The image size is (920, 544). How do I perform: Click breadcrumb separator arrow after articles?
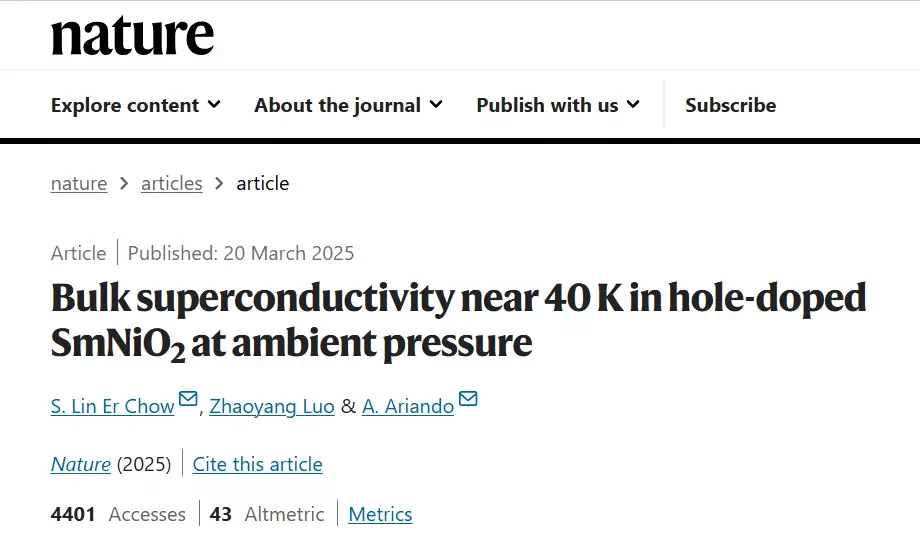coord(219,184)
